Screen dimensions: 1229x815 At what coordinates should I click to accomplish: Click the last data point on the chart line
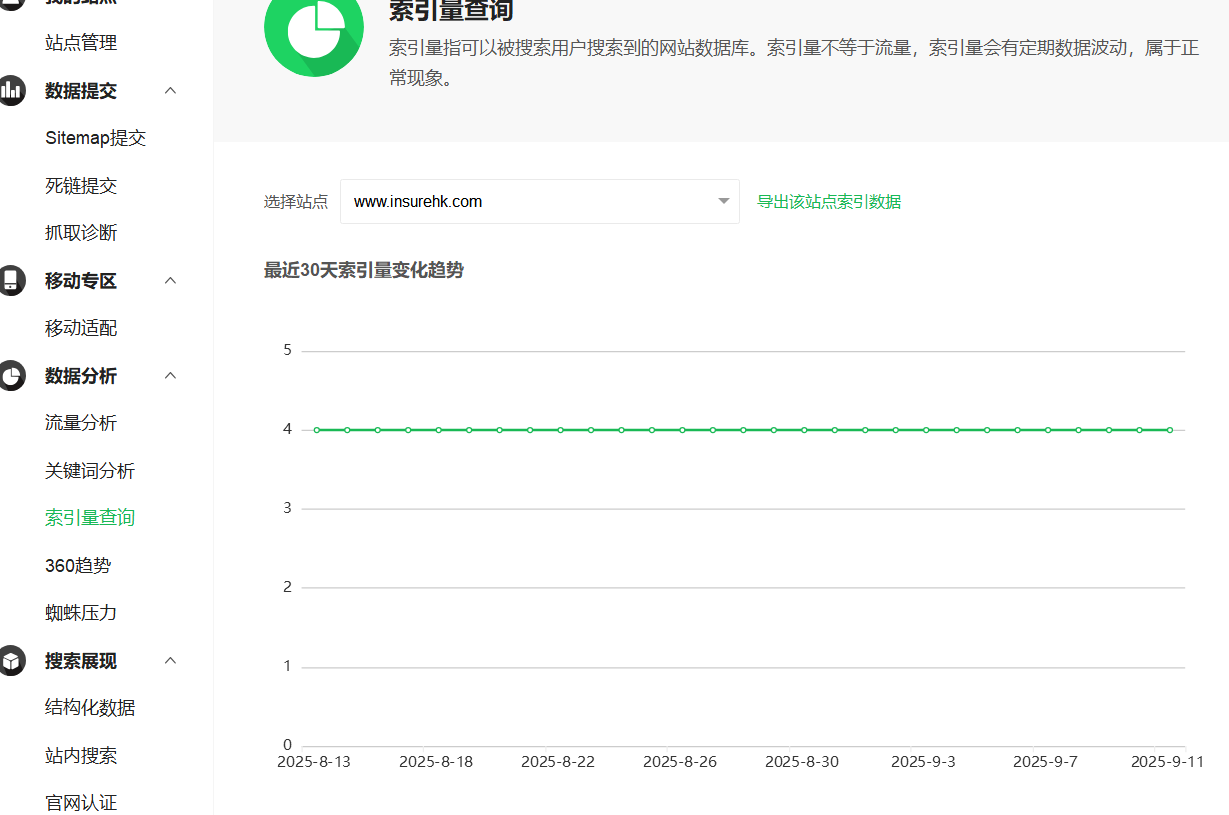tap(1169, 430)
